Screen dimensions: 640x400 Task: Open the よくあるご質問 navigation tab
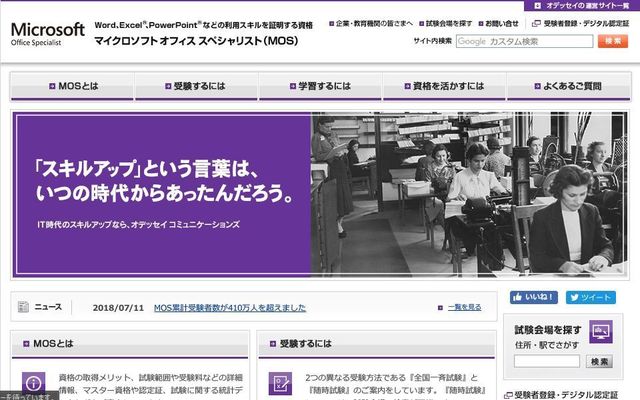point(569,86)
